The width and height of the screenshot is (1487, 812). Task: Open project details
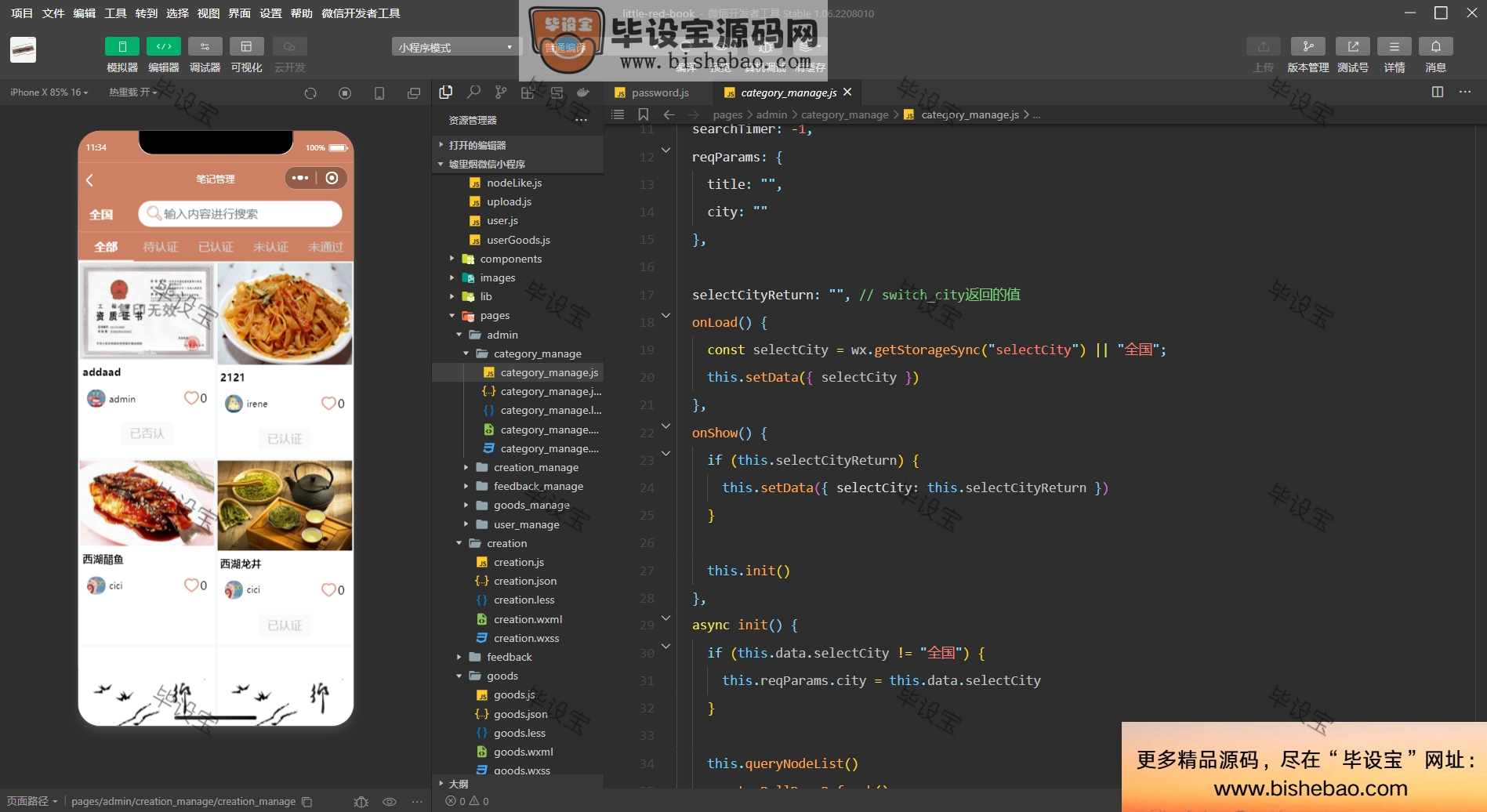click(1395, 47)
